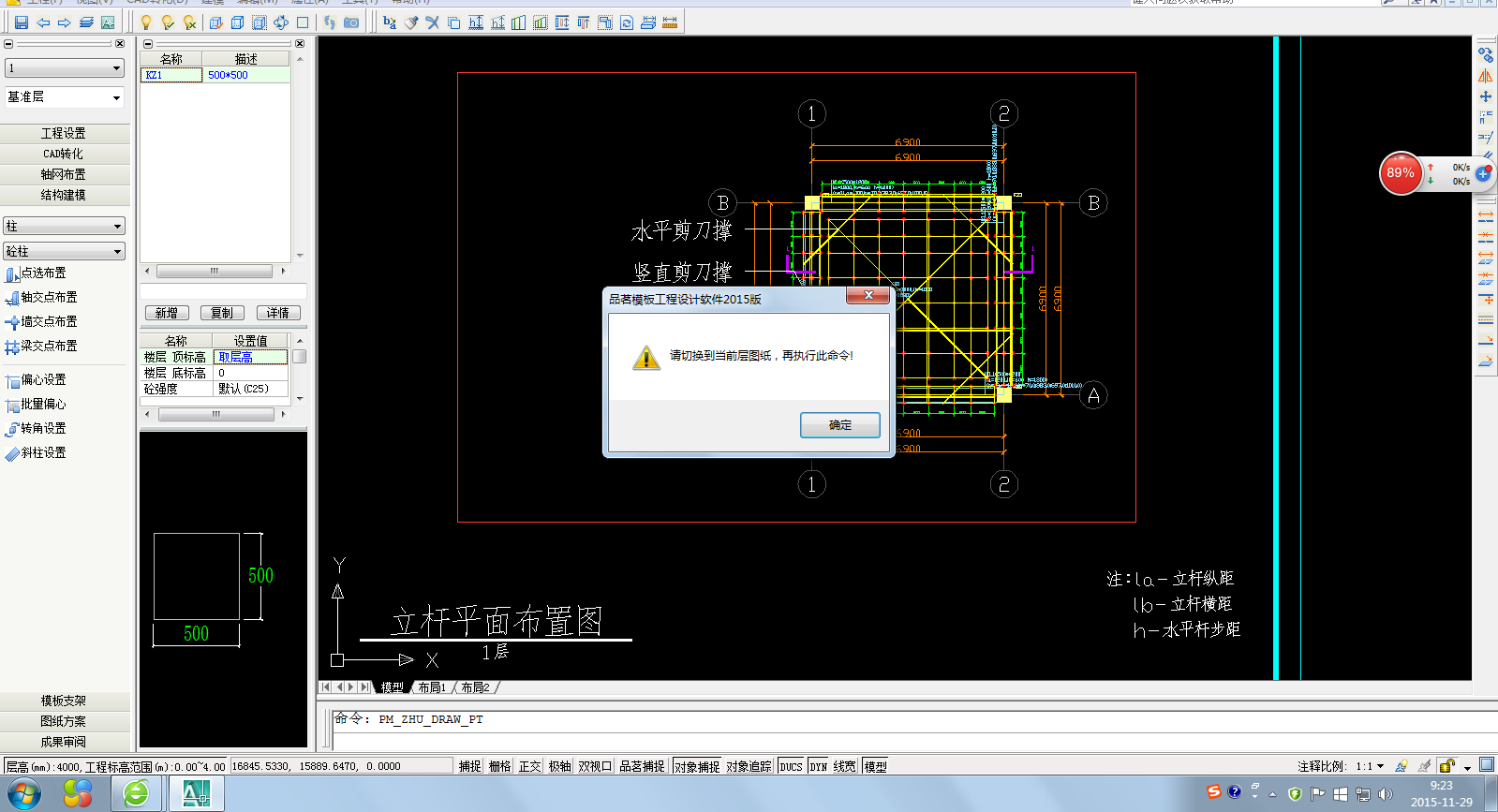Click the find and replace text icon
1498x812 pixels.
(x=390, y=22)
